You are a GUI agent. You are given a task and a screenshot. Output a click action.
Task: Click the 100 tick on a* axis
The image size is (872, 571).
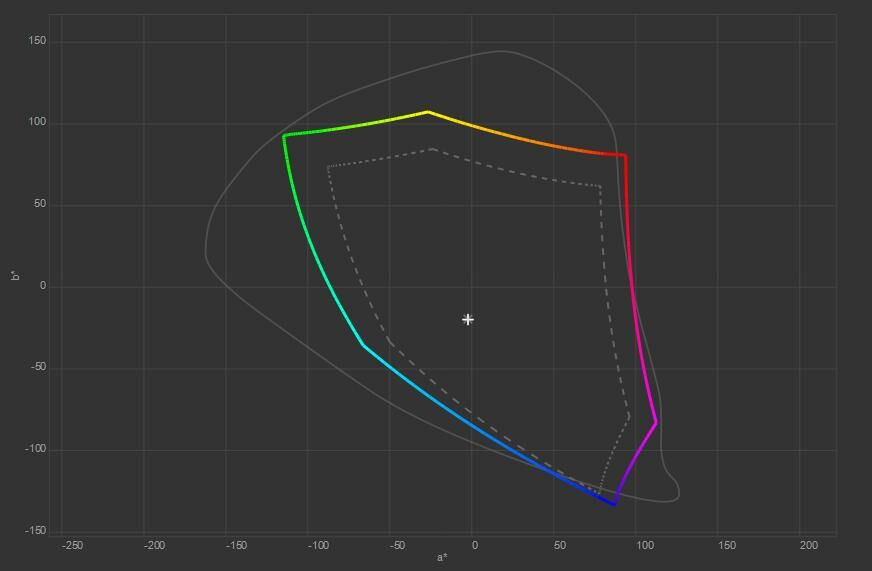[x=645, y=545]
